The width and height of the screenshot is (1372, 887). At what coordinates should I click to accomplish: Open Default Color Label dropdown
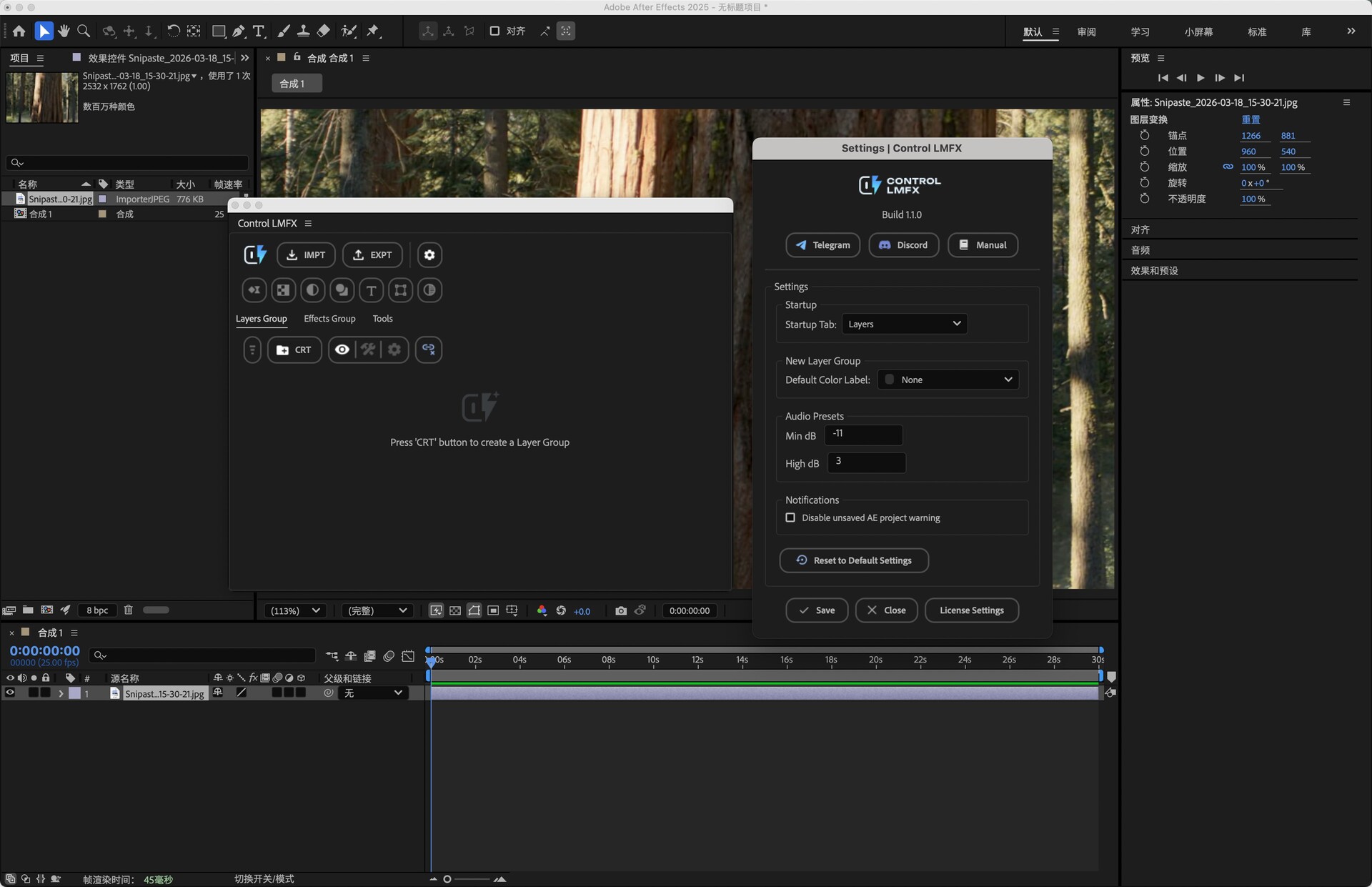(x=948, y=380)
